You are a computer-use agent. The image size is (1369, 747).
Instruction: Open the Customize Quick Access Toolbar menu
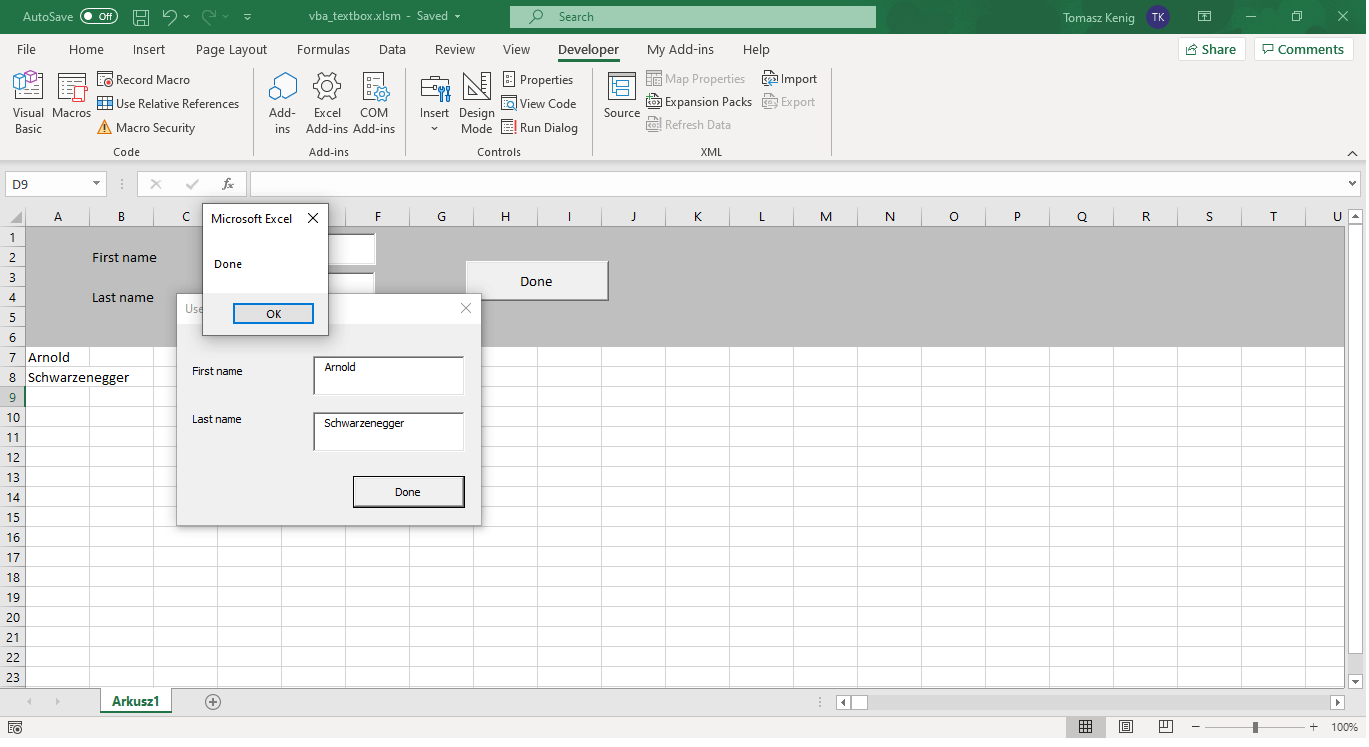[246, 16]
